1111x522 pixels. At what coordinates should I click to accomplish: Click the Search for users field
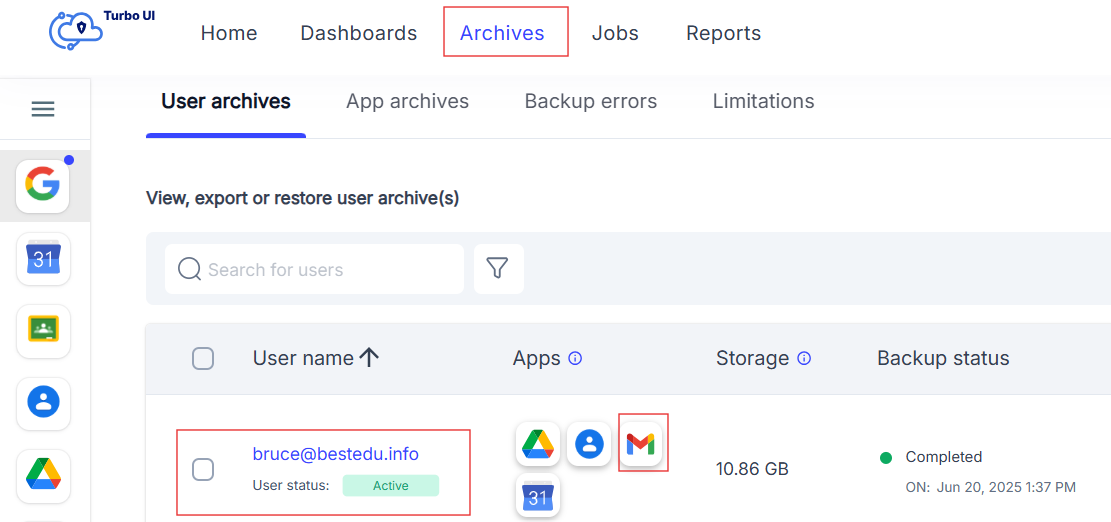(x=315, y=269)
